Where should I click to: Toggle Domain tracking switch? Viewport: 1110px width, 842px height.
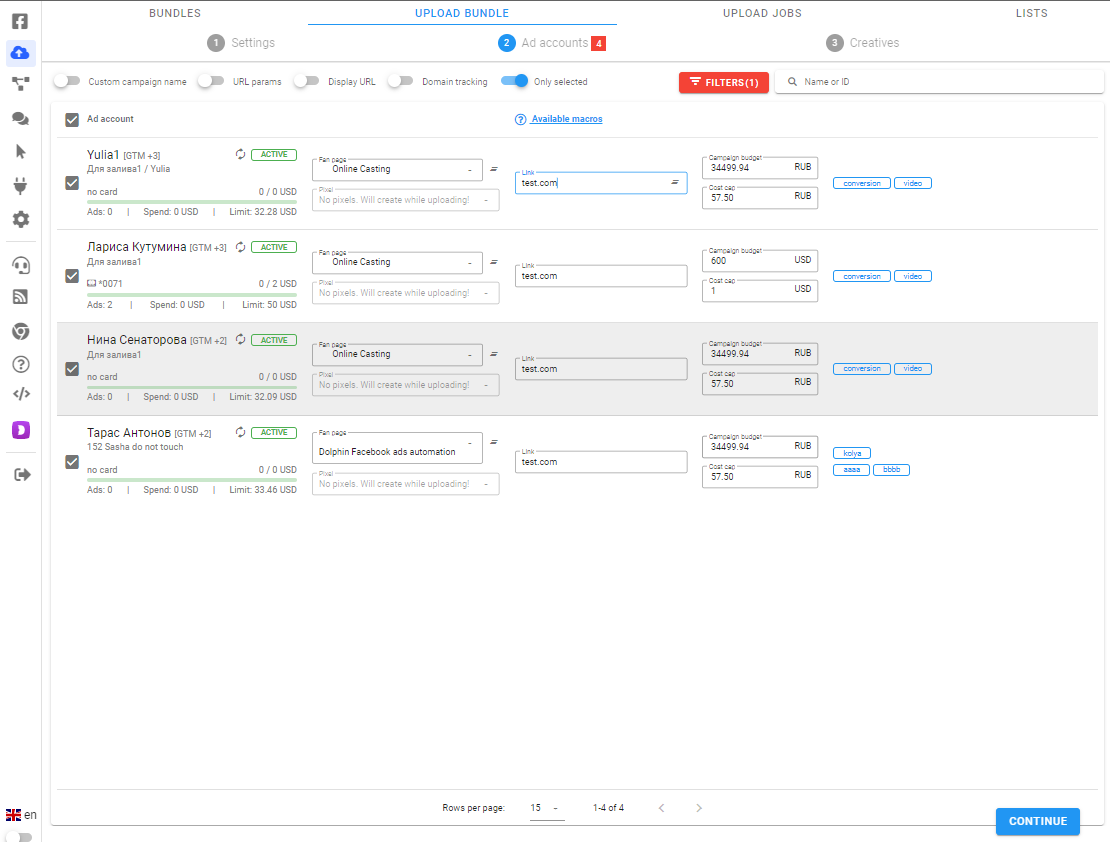[x=401, y=81]
